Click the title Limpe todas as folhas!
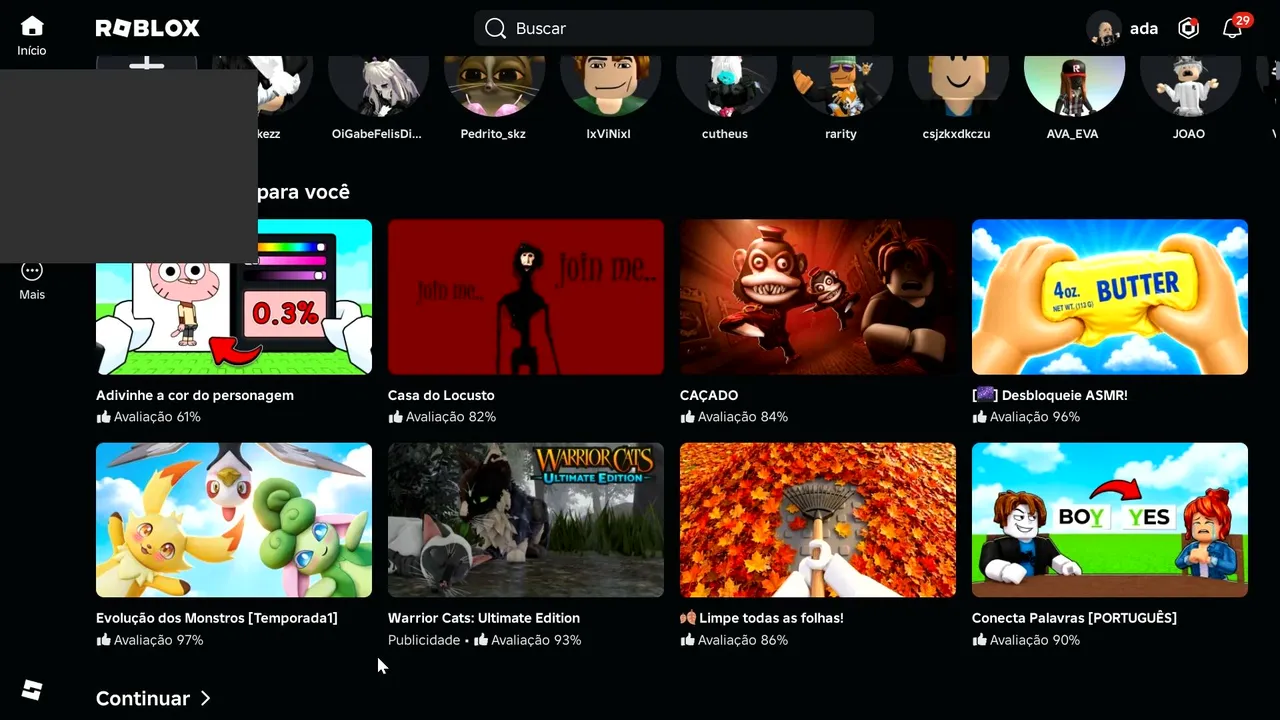 click(x=762, y=618)
